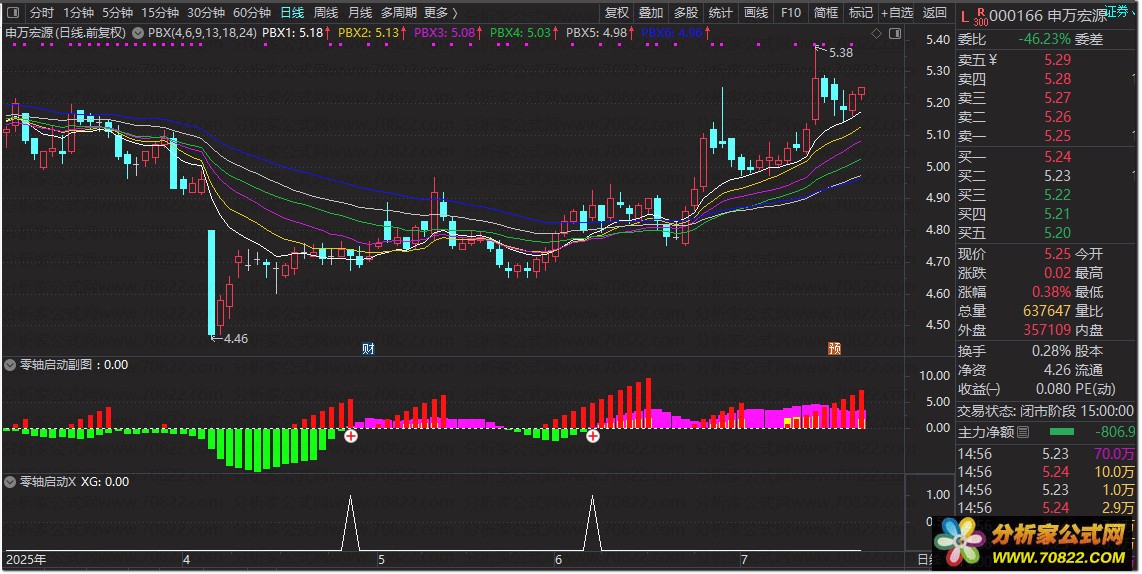
Task: Expand 零轴启动X indicator menu
Action: [10, 481]
